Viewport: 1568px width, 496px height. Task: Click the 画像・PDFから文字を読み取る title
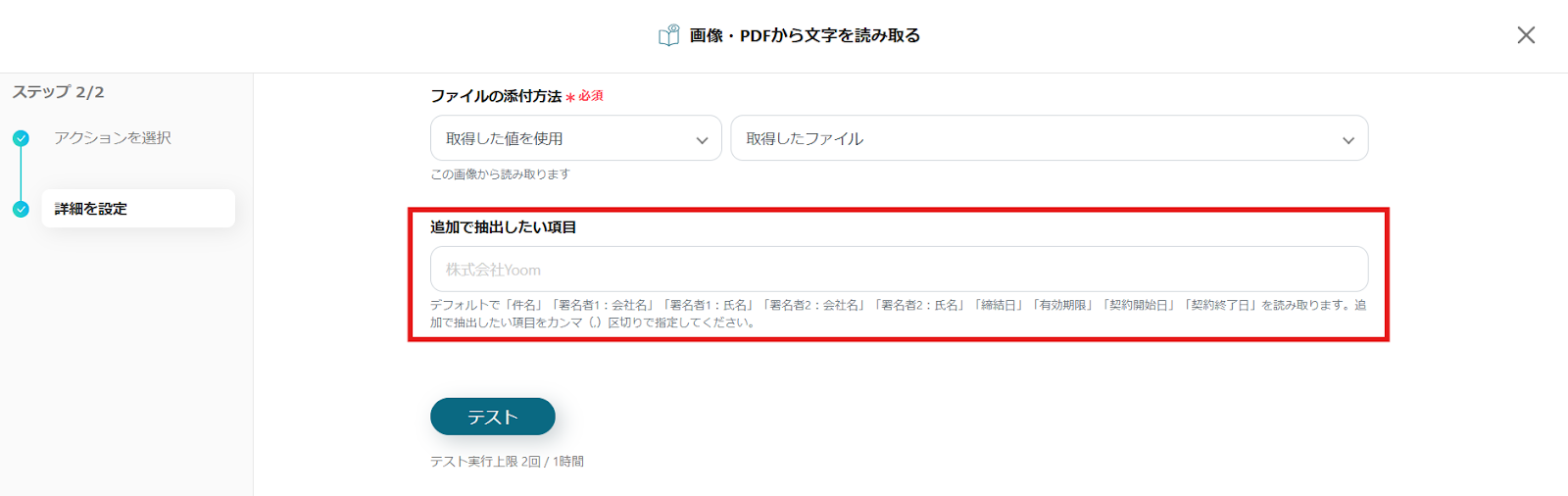(805, 35)
